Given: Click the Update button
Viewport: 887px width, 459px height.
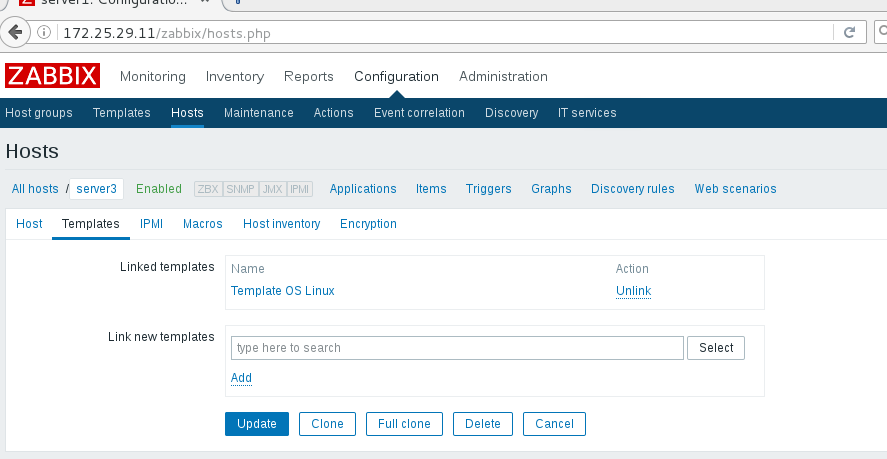Looking at the screenshot, I should tap(257, 424).
